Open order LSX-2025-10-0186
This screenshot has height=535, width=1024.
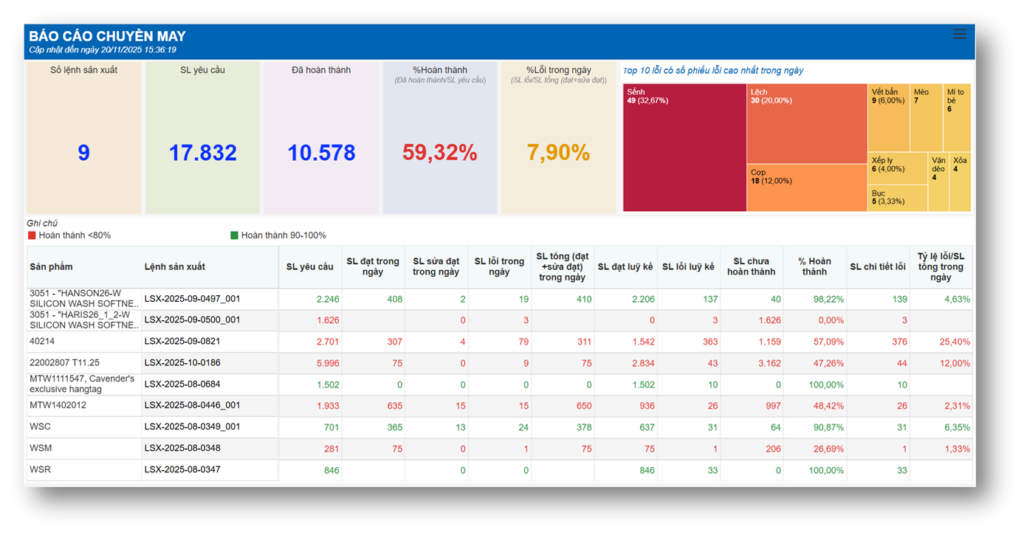tap(185, 362)
